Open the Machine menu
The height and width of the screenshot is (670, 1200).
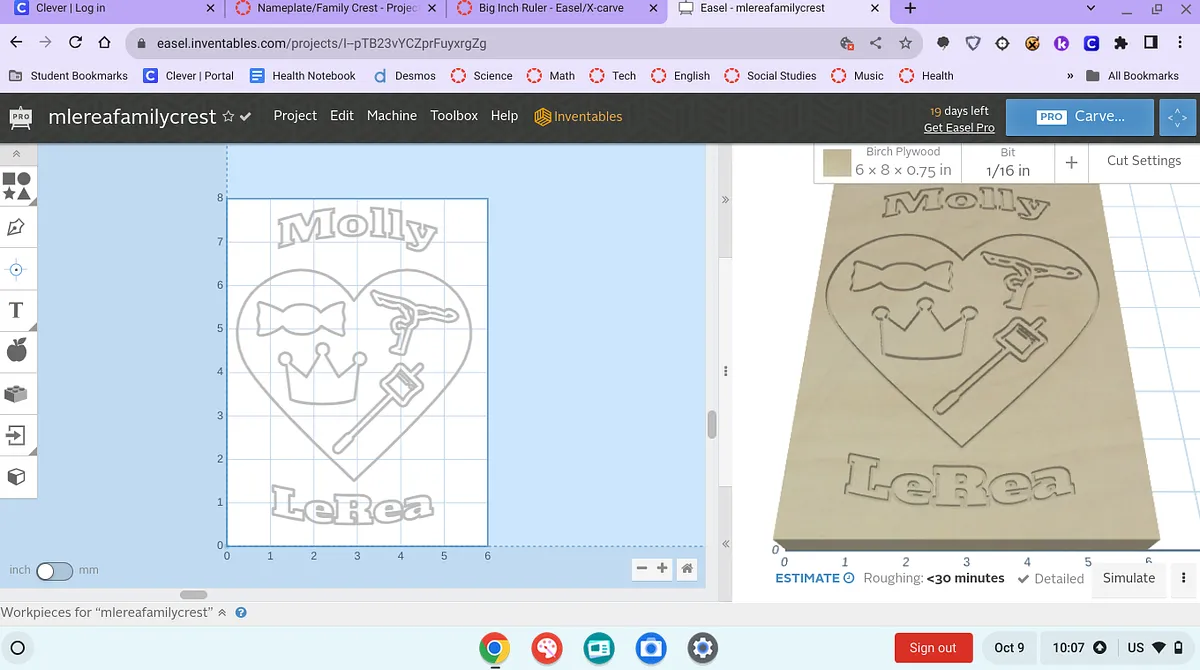click(x=392, y=116)
